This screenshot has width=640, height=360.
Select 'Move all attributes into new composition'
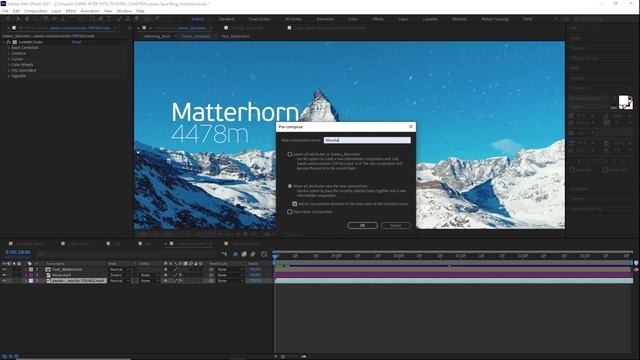(x=290, y=186)
